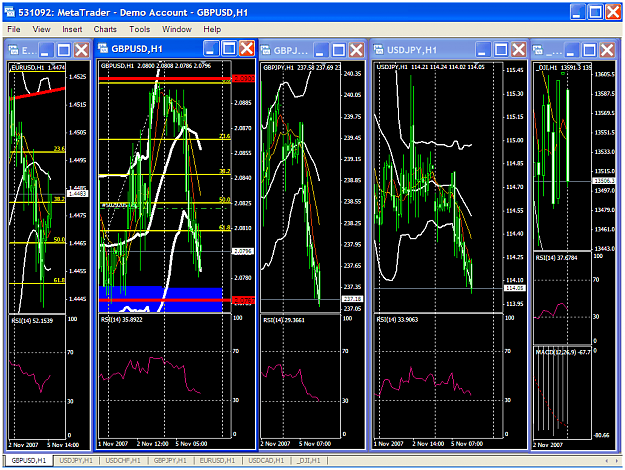Maximize the EURUSD chart window

pos(64,50)
